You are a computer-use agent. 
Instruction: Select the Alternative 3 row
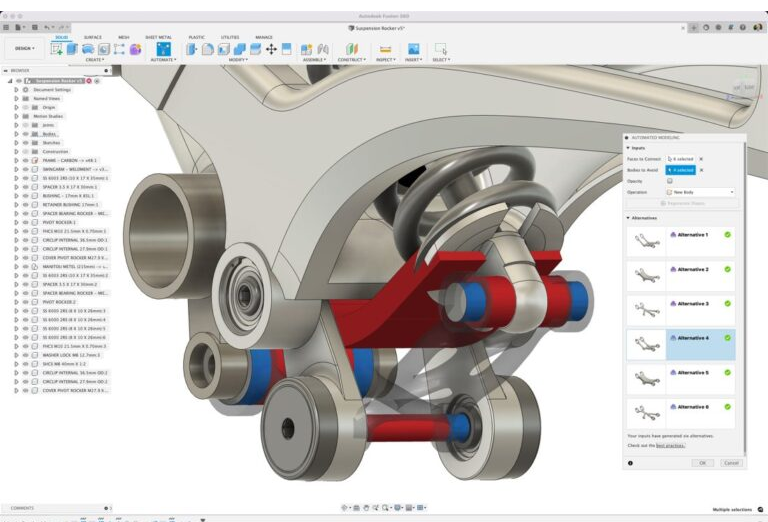coord(681,310)
